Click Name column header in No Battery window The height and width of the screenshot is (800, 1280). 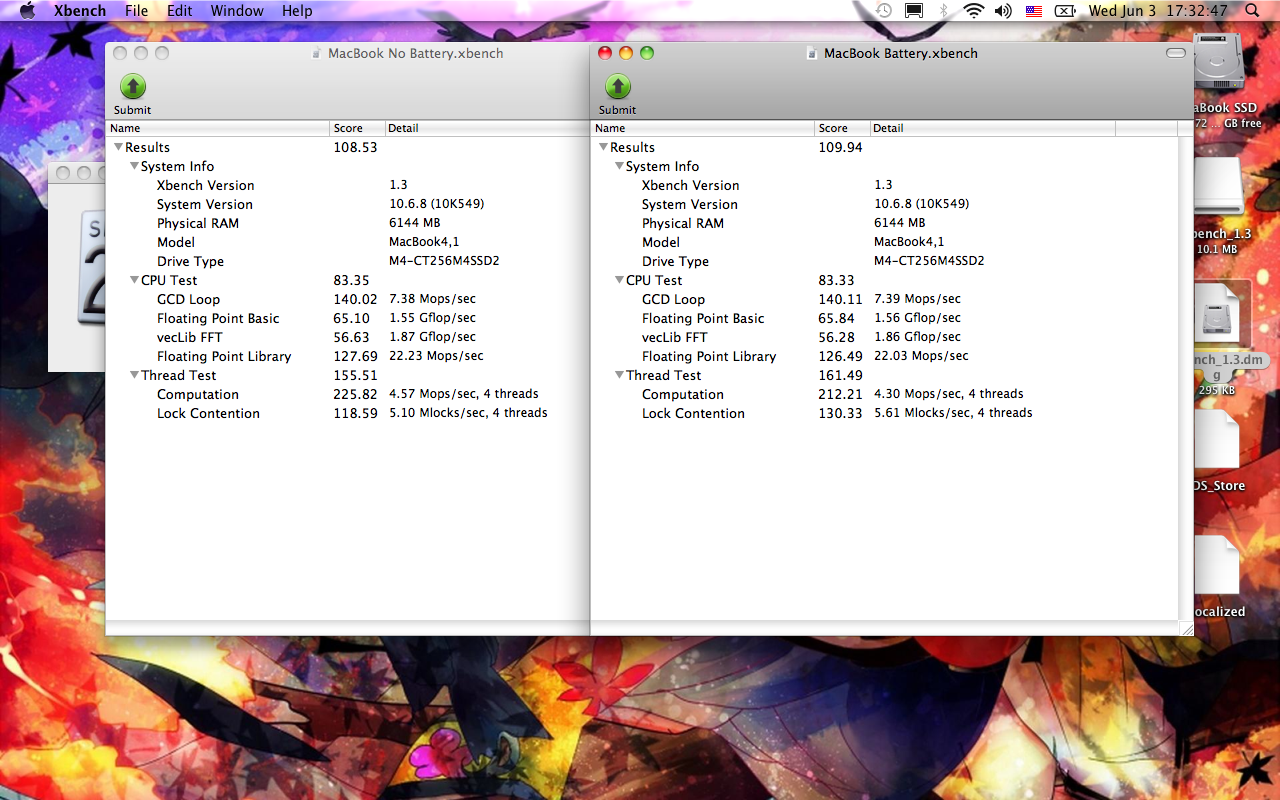218,128
